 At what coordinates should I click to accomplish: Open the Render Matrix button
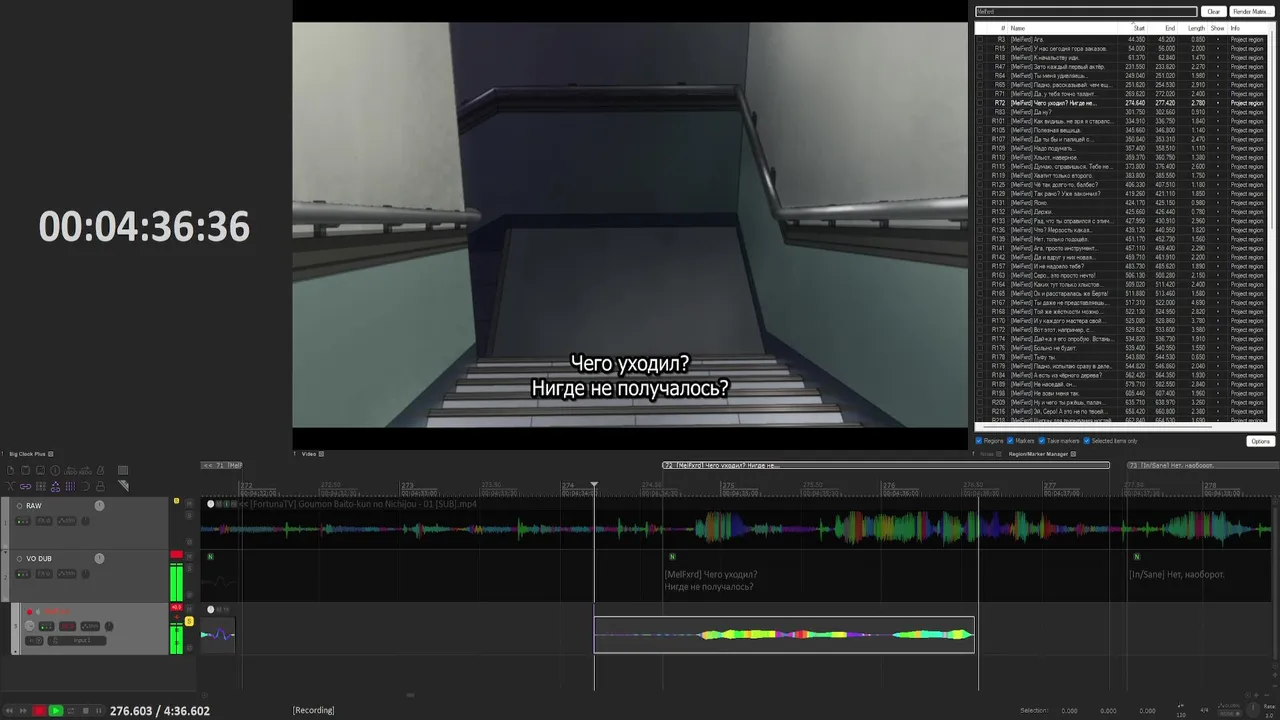pos(1250,12)
